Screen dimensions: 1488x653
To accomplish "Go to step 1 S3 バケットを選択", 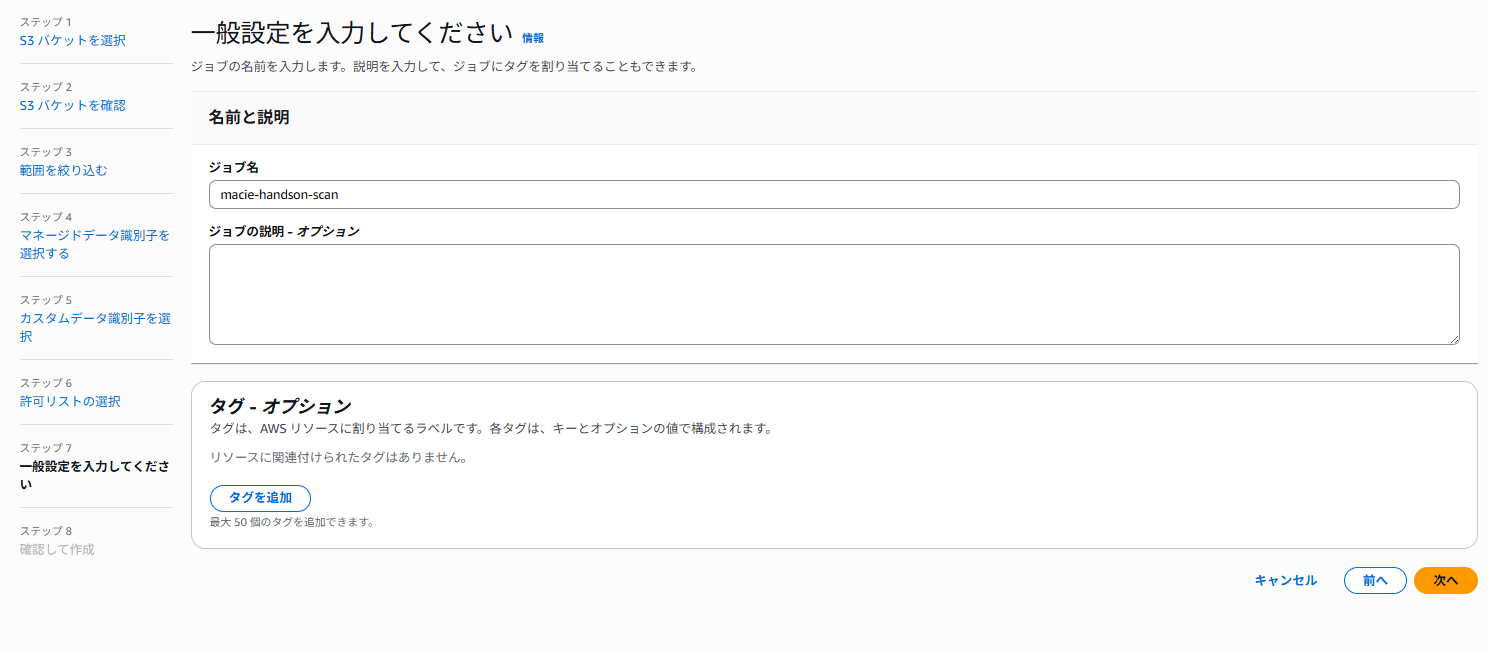I will coord(73,41).
